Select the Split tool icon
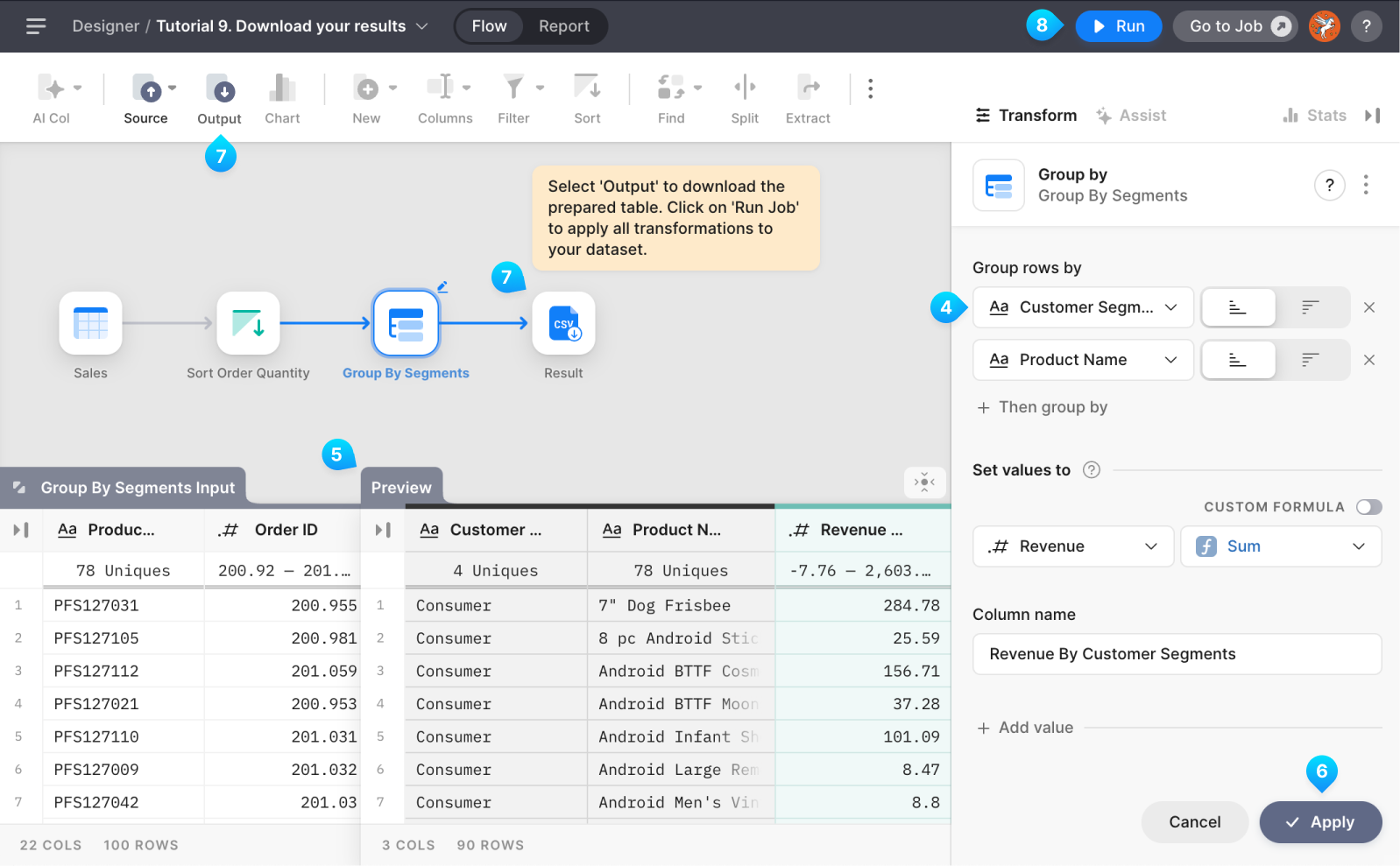 (x=745, y=88)
